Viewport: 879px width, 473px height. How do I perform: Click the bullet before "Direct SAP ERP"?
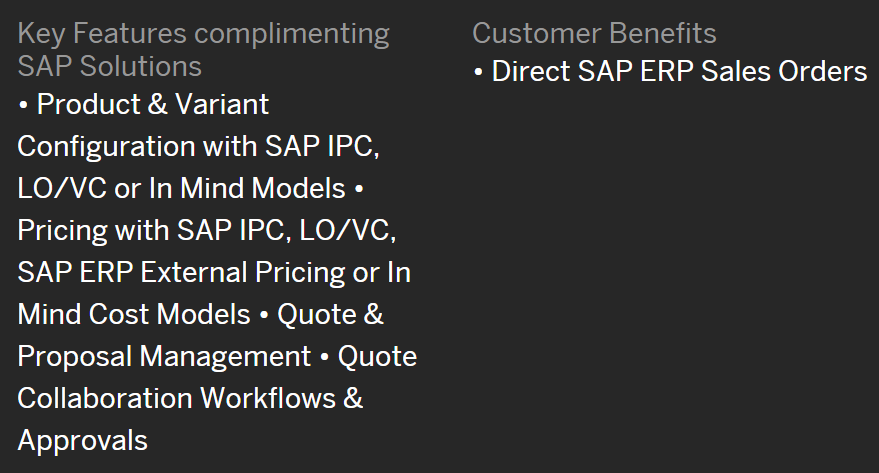(478, 72)
